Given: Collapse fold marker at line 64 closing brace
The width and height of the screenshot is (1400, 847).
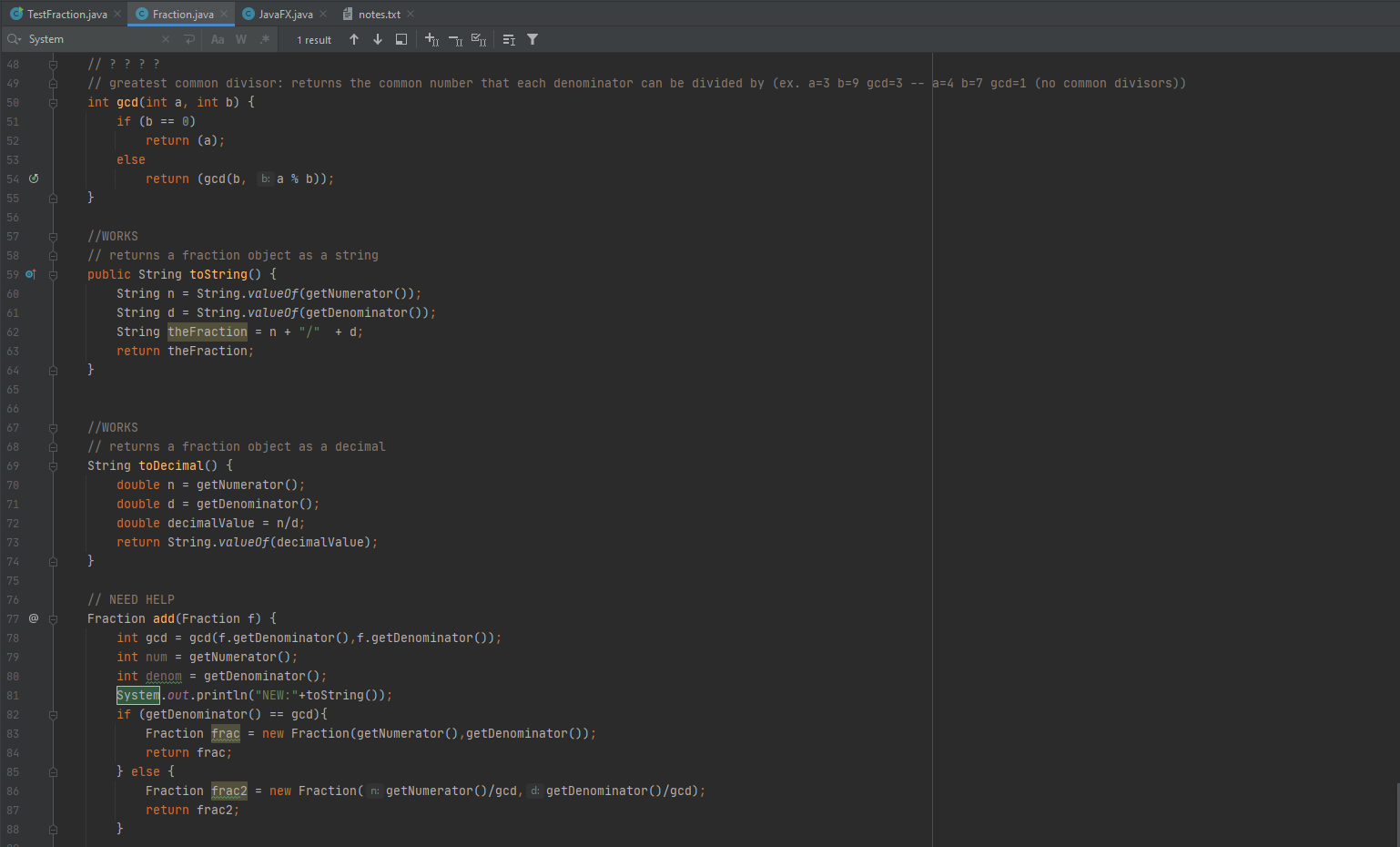Looking at the screenshot, I should click(x=53, y=370).
